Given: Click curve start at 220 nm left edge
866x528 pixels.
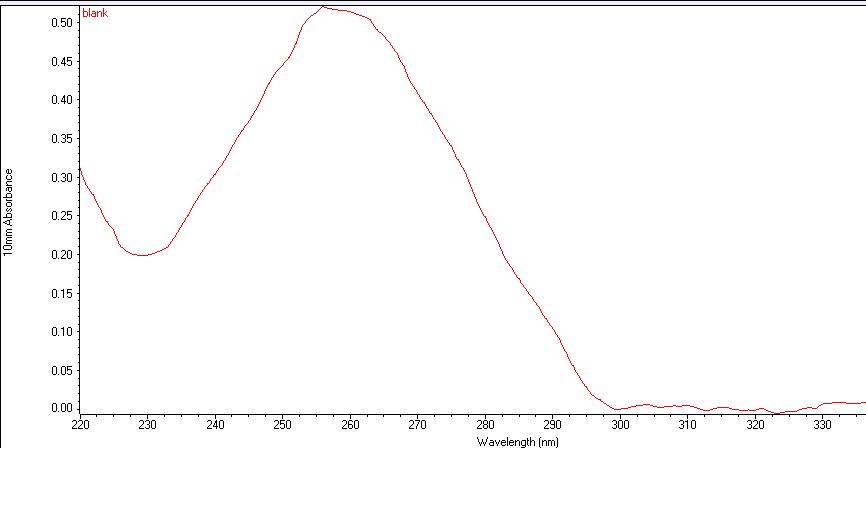Looking at the screenshot, I should [81, 169].
